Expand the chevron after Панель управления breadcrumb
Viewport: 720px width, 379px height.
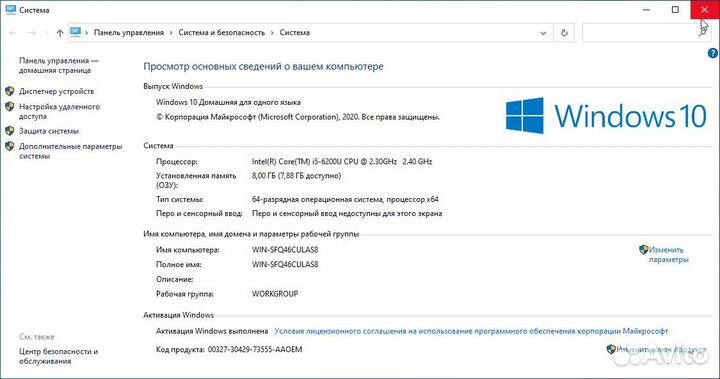(x=171, y=33)
